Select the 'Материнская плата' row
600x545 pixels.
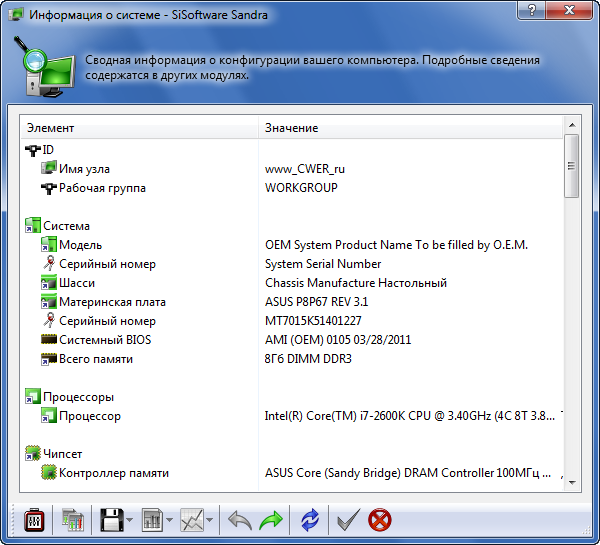click(x=112, y=302)
